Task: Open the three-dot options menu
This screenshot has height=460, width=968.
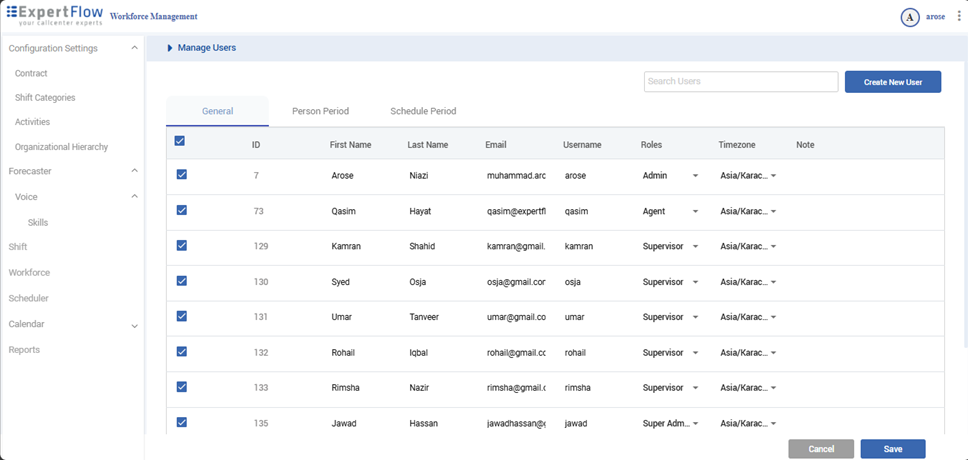Action: 959,17
